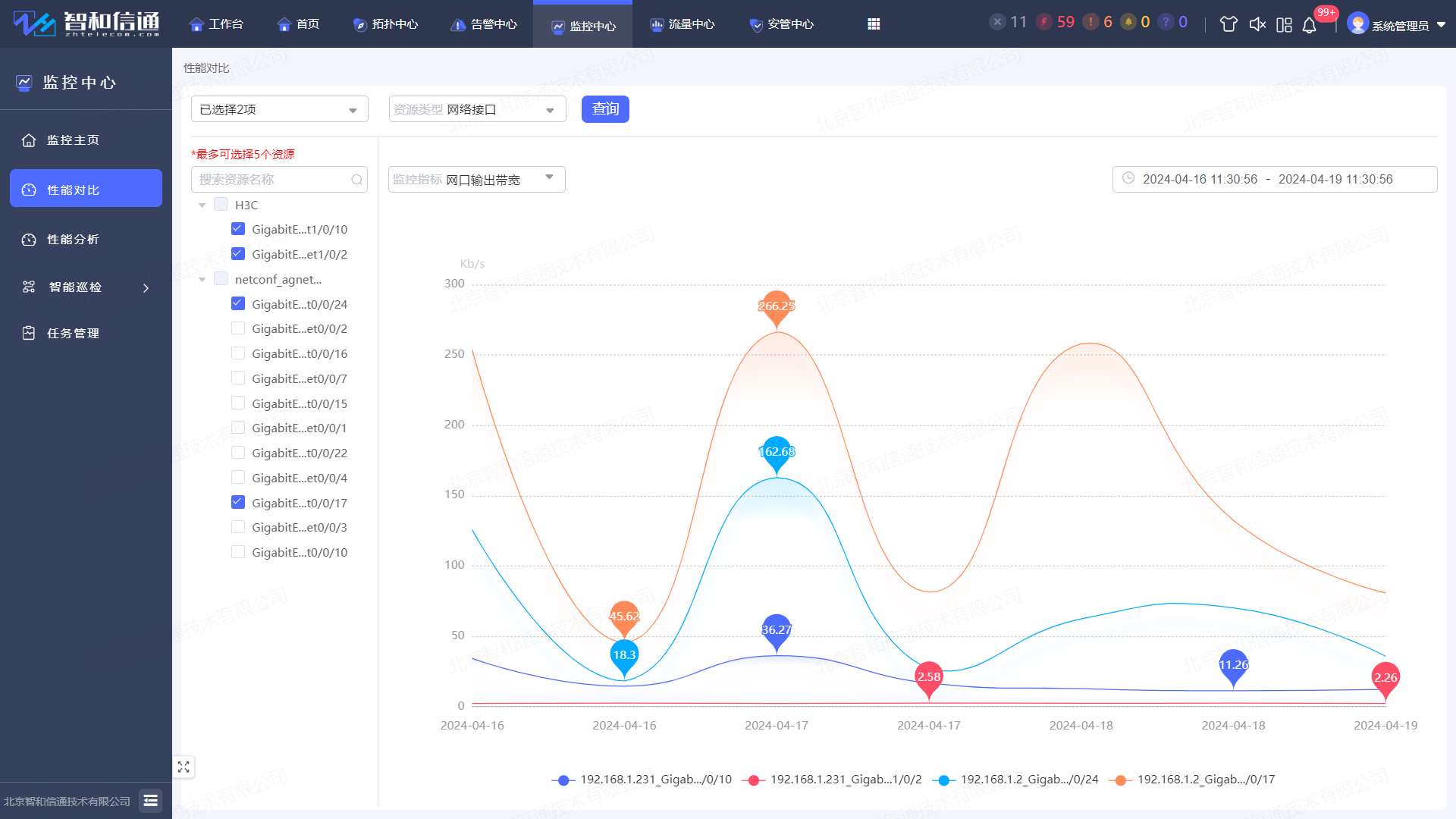Uncheck GigabitE...t0/0/17 checkbox

pos(238,502)
